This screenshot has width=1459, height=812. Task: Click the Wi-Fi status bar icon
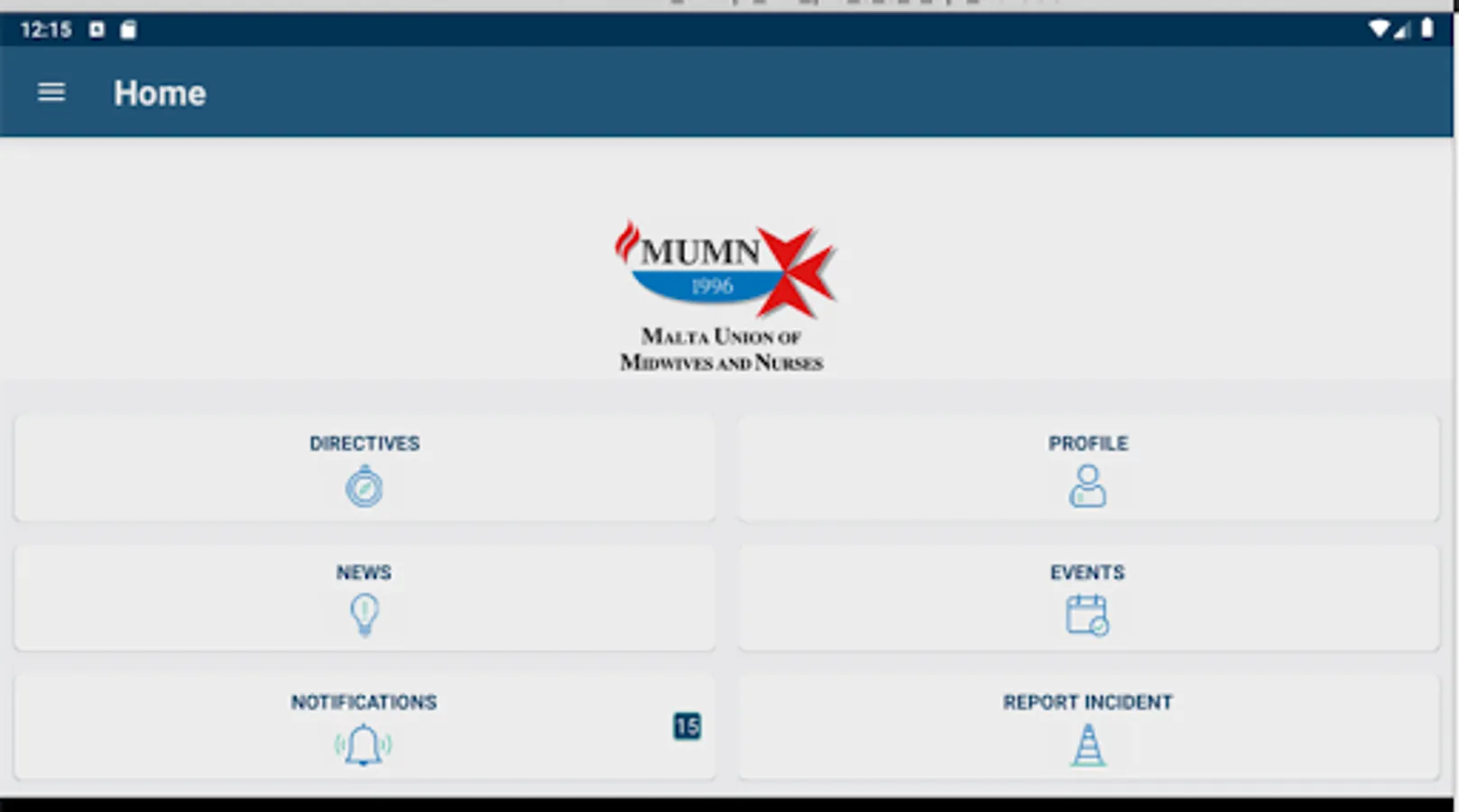[x=1379, y=29]
